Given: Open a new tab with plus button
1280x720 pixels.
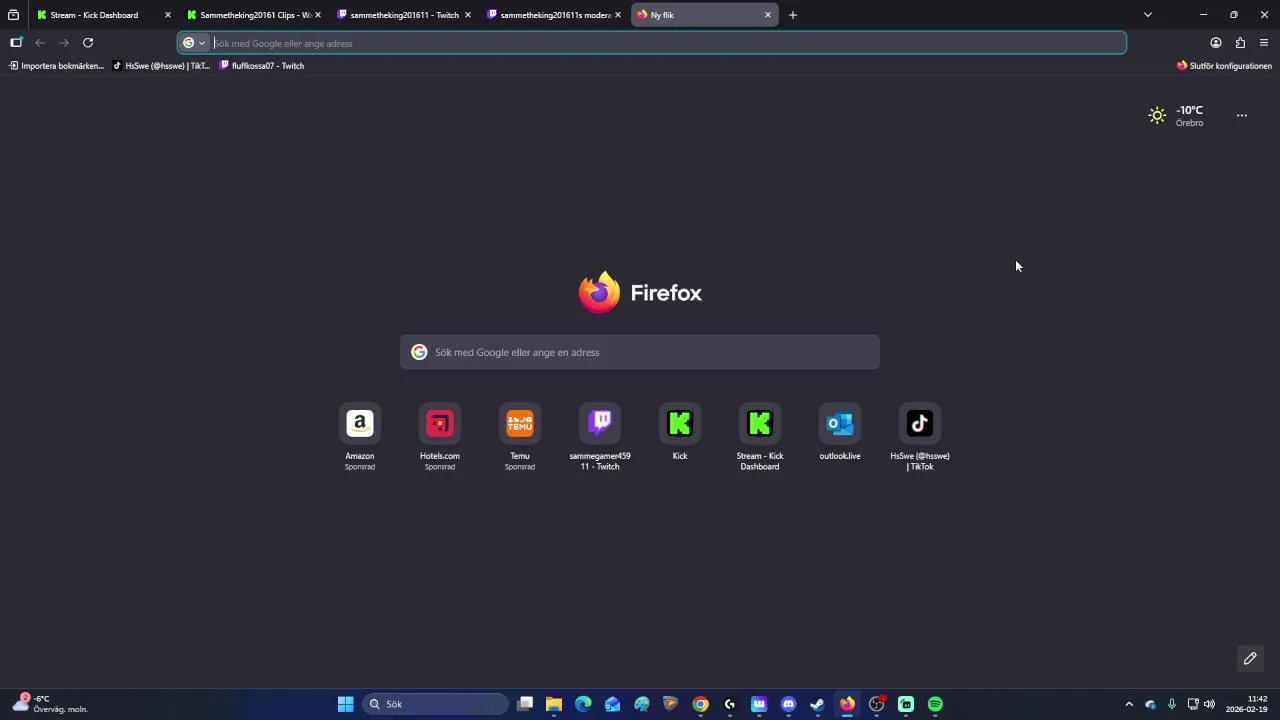Looking at the screenshot, I should click(793, 15).
